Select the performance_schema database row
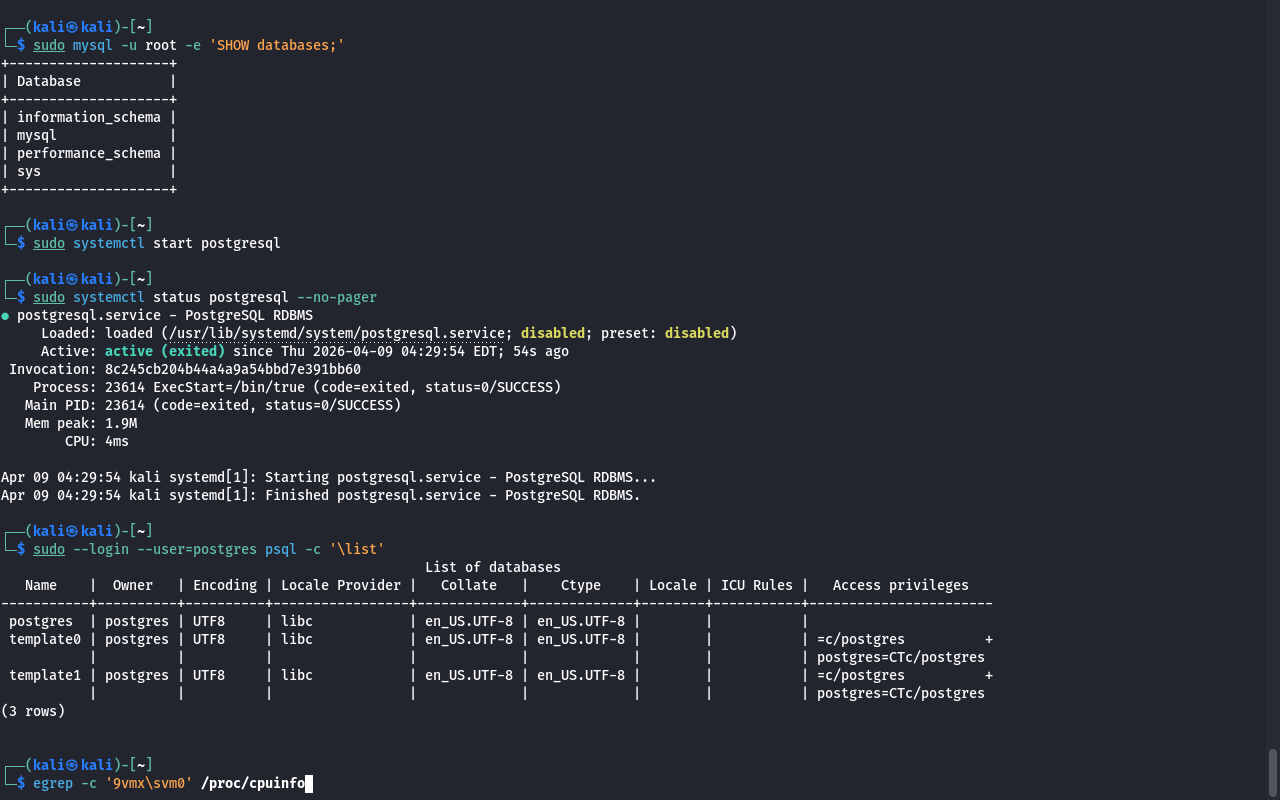This screenshot has width=1280, height=800. 88,153
